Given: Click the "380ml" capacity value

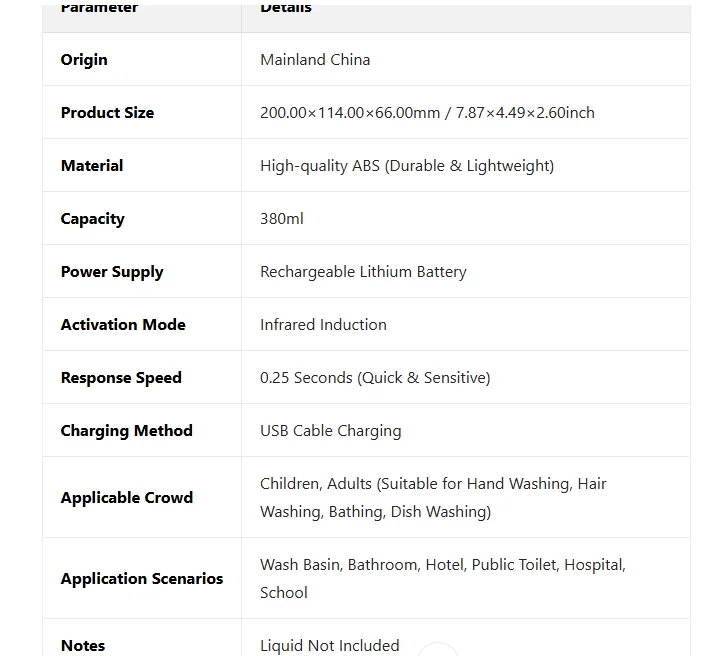Looking at the screenshot, I should click(282, 219).
